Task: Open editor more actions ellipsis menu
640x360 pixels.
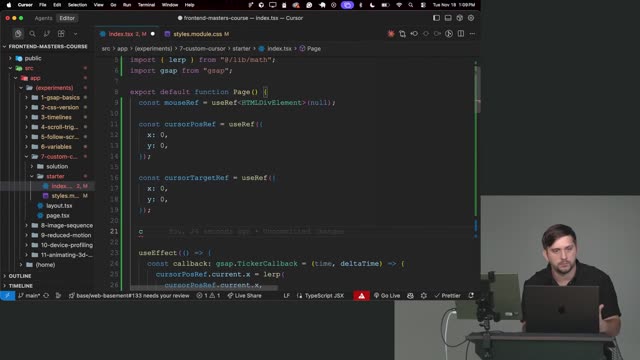Action: (x=472, y=34)
